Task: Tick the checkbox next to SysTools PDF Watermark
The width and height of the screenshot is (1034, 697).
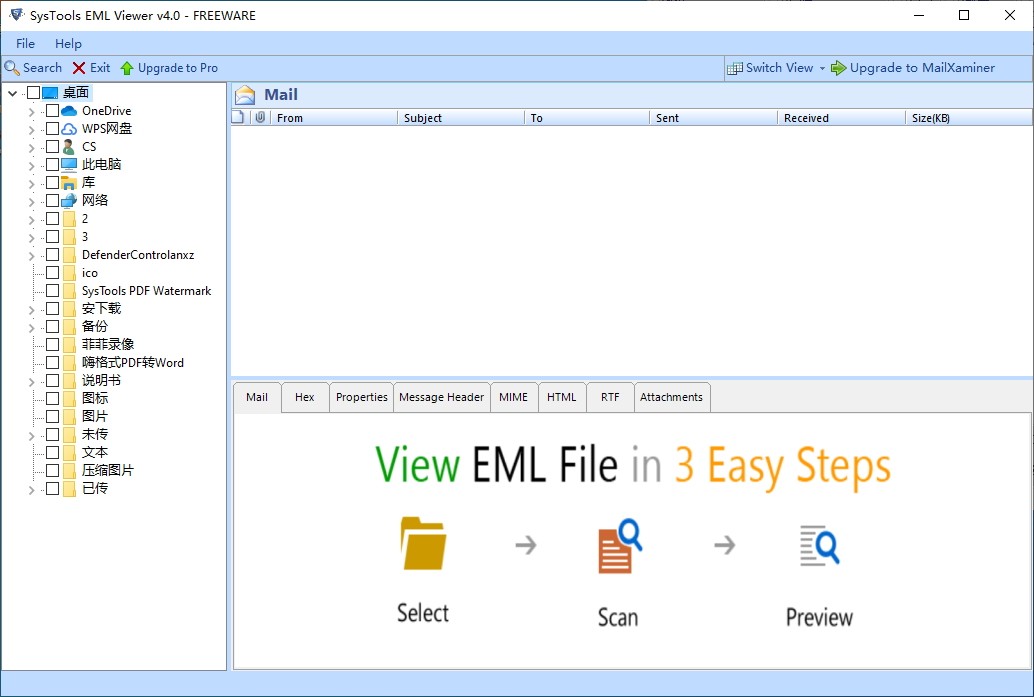Action: click(x=52, y=291)
